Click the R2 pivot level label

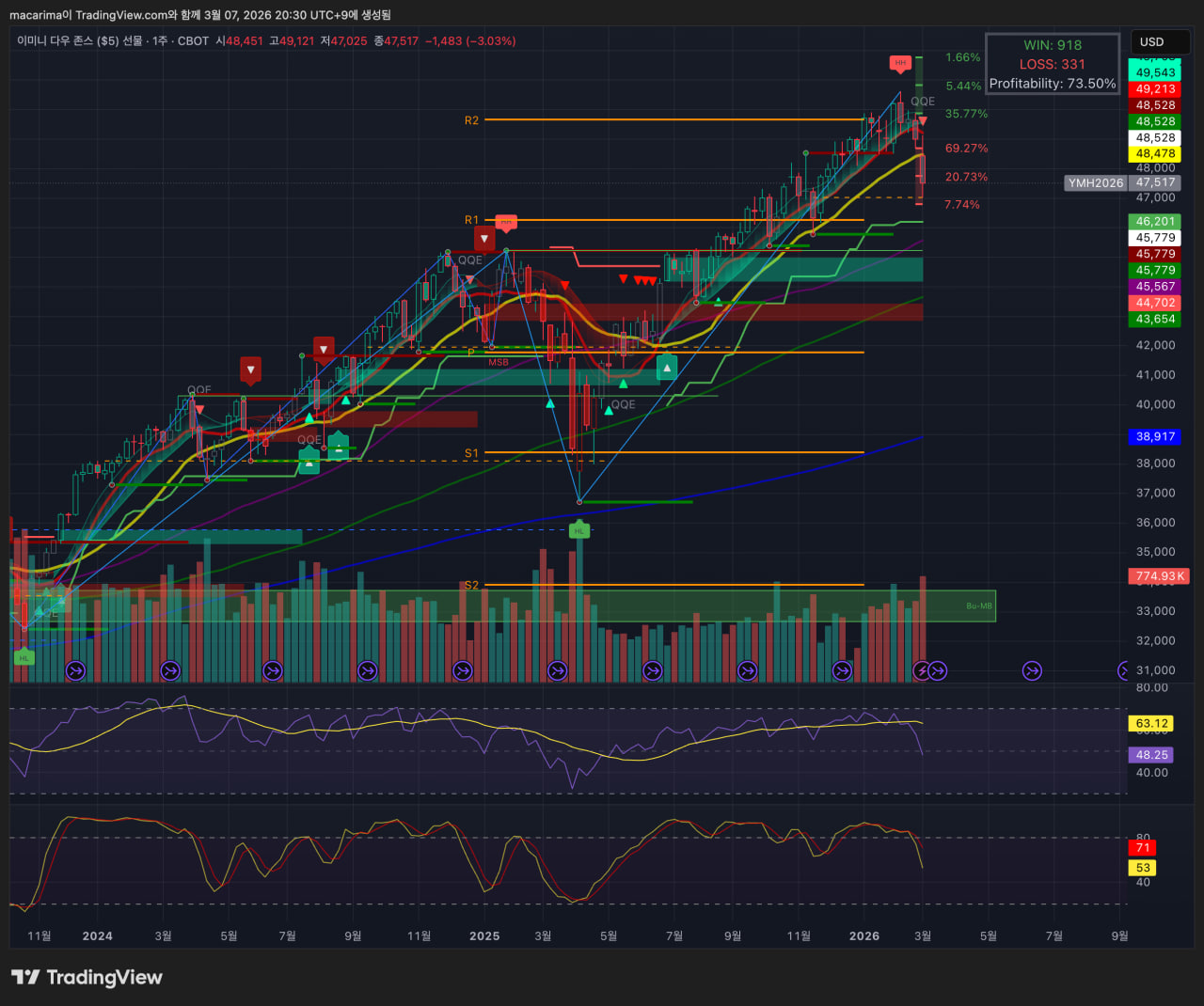(x=471, y=120)
